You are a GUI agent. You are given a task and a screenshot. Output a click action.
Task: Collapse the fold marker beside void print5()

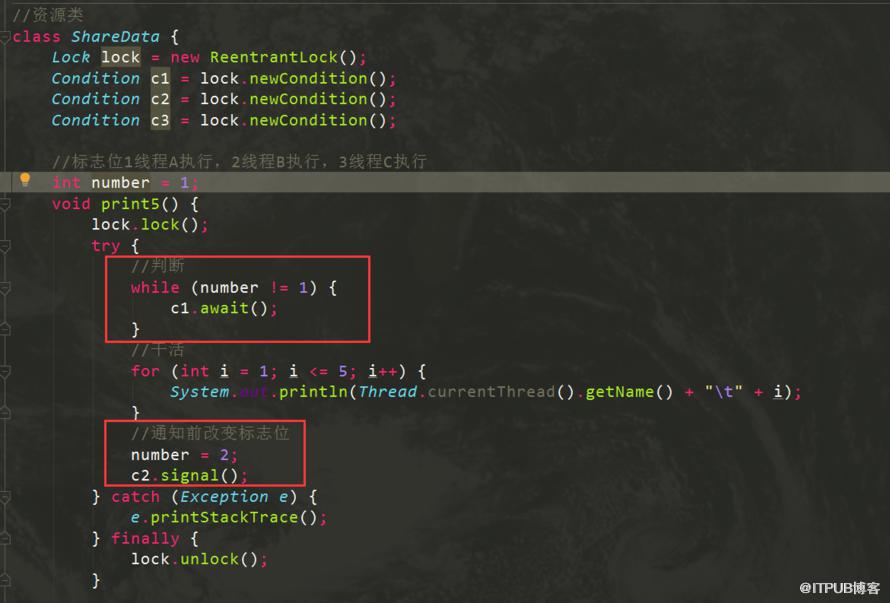pos(5,204)
